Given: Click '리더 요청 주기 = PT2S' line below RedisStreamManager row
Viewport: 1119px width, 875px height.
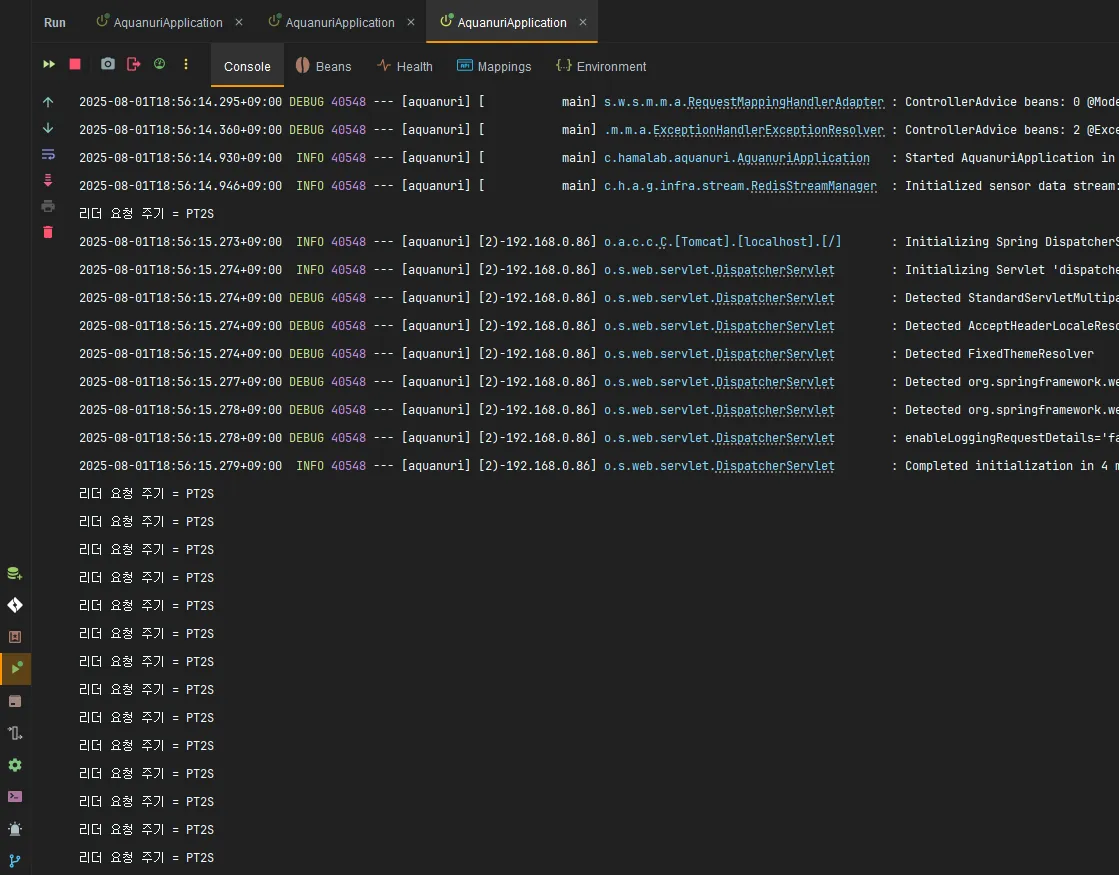Looking at the screenshot, I should [x=146, y=214].
